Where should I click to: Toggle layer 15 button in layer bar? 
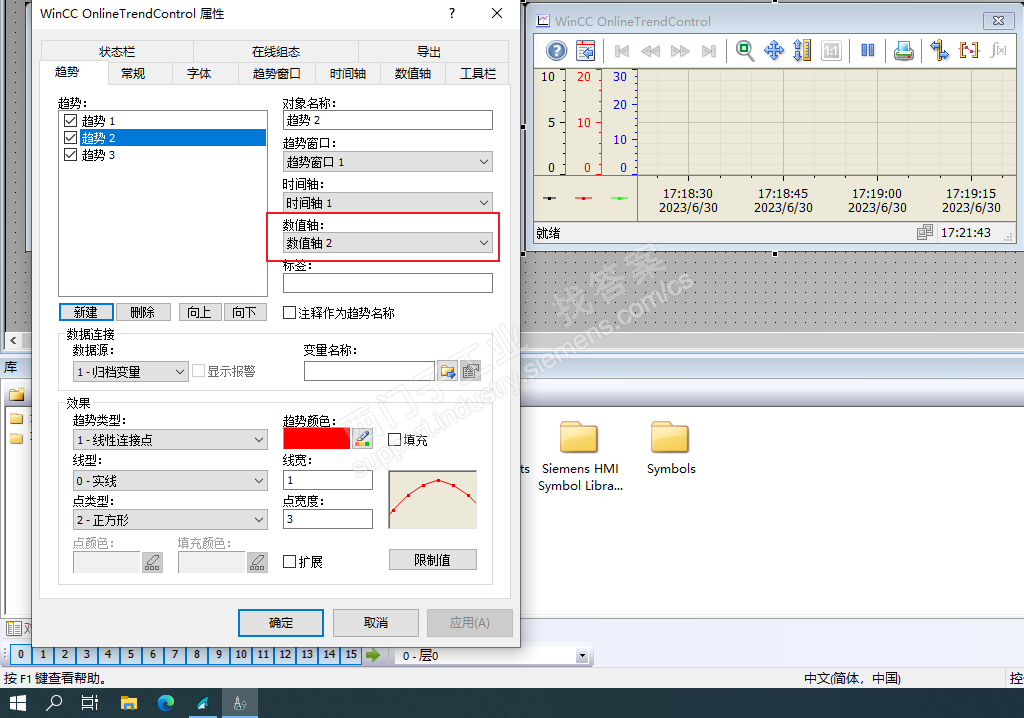(351, 654)
